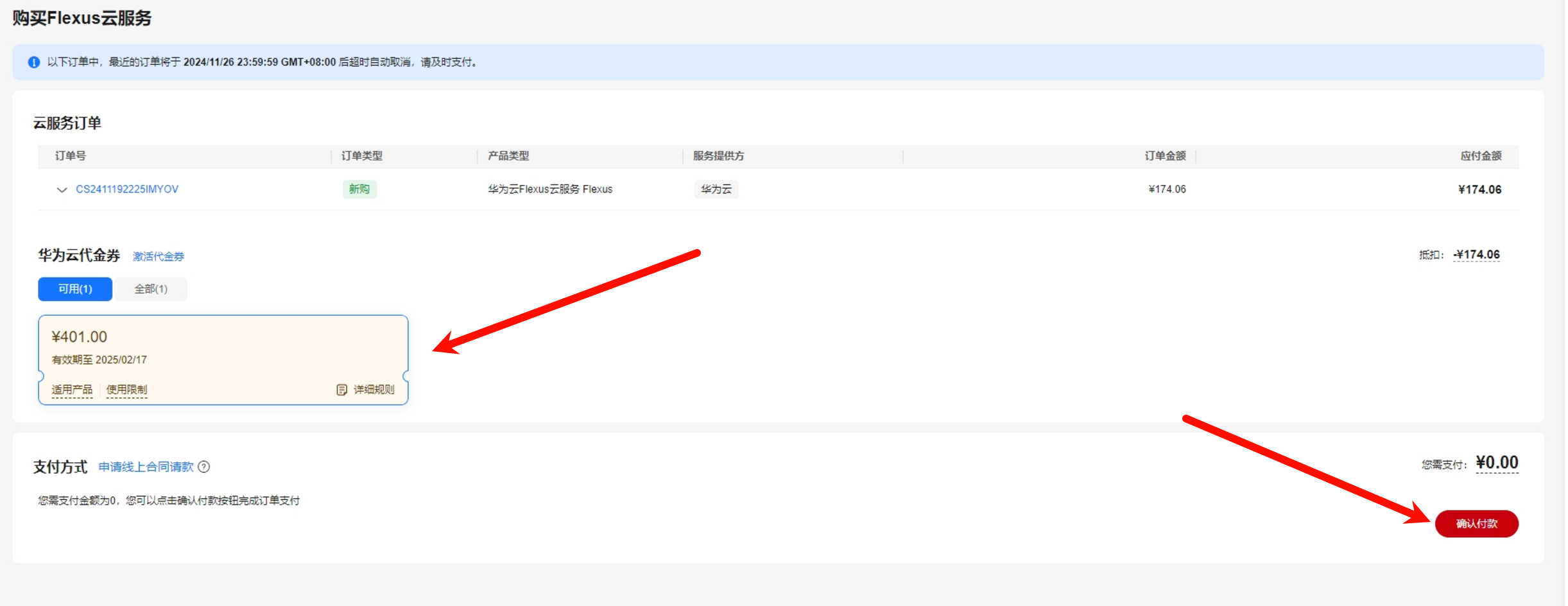This screenshot has height=606, width=1568.
Task: Switch to the 可用(1) voucher tab
Action: click(75, 289)
